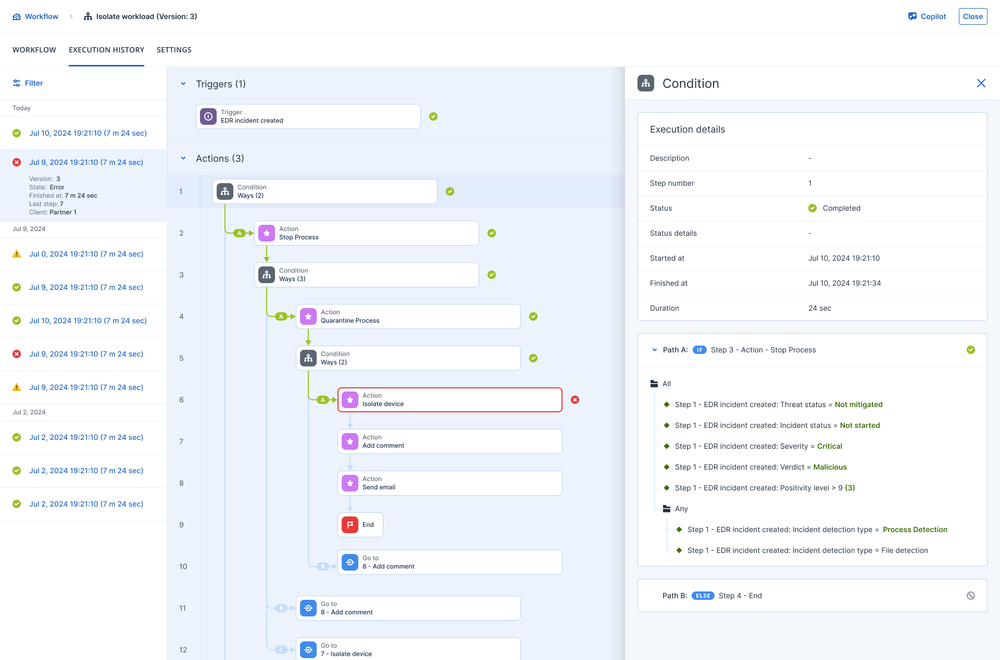Close the Condition panel with X
Screen dimensions: 1000x660
click(981, 84)
